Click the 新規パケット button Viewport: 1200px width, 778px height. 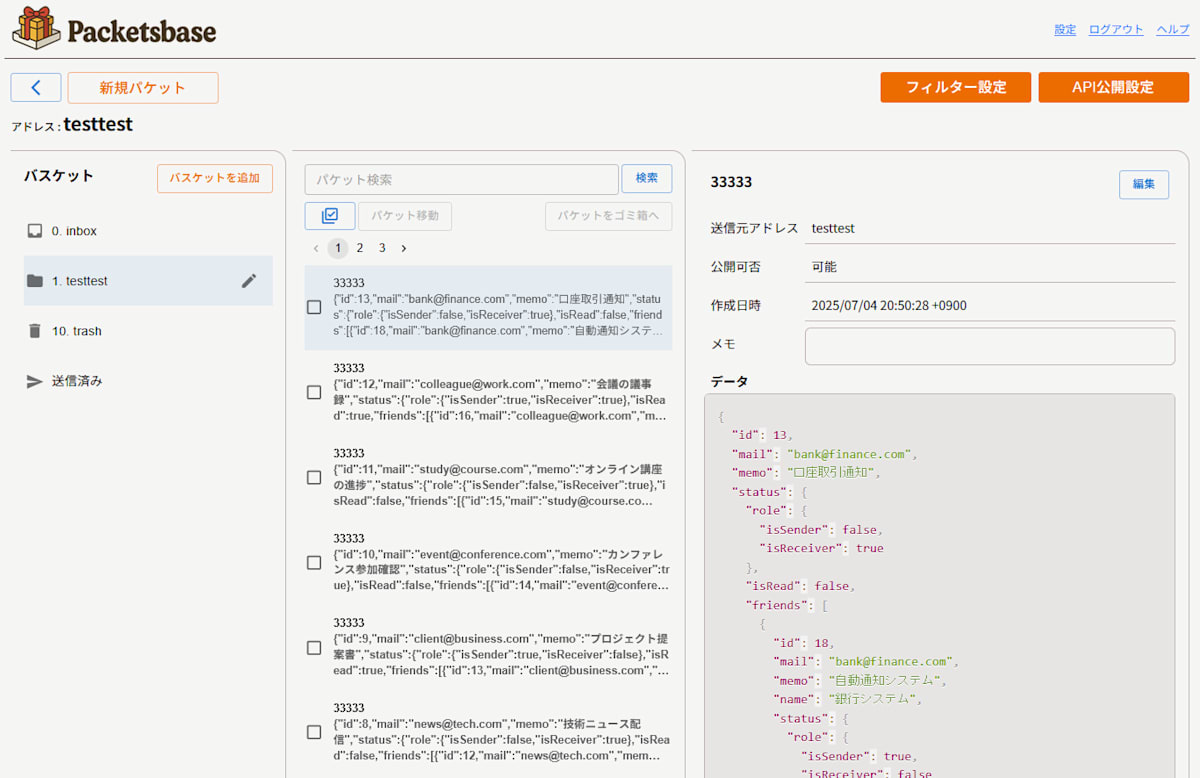click(x=143, y=88)
